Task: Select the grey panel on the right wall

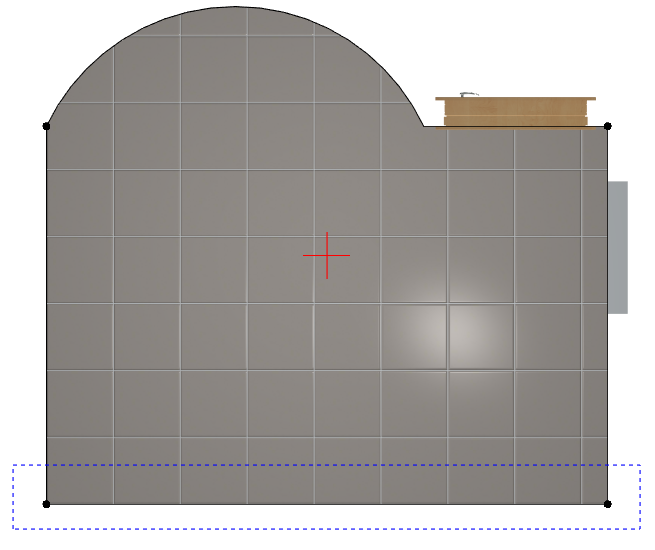Action: click(618, 247)
